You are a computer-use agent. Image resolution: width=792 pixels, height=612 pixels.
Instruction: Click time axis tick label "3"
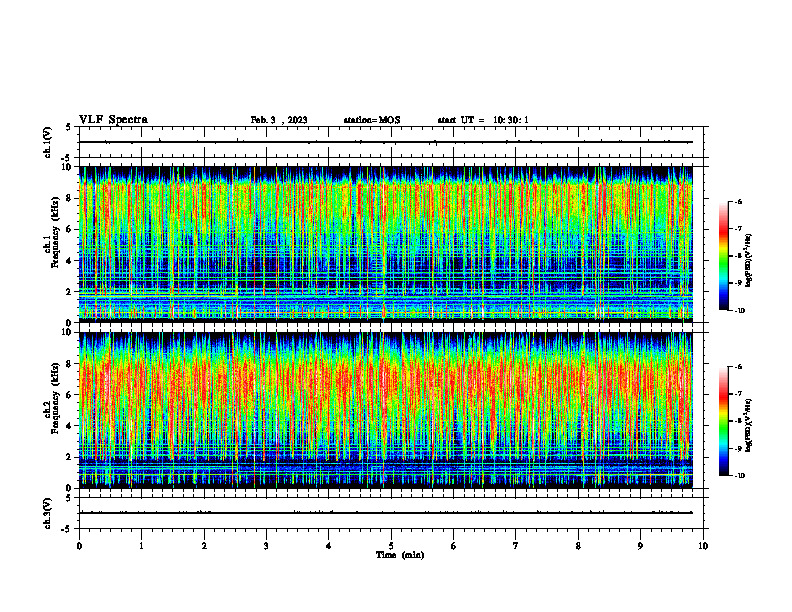(266, 546)
